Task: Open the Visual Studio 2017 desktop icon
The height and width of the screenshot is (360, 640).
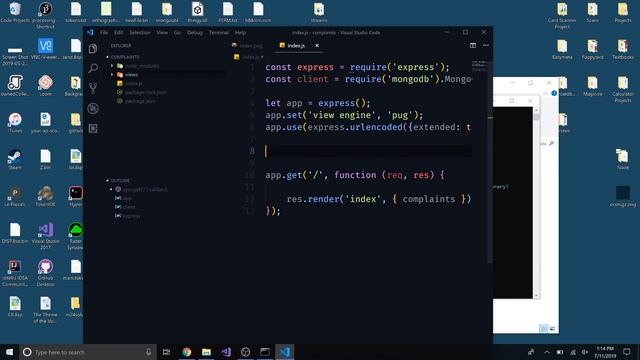Action: point(45,236)
